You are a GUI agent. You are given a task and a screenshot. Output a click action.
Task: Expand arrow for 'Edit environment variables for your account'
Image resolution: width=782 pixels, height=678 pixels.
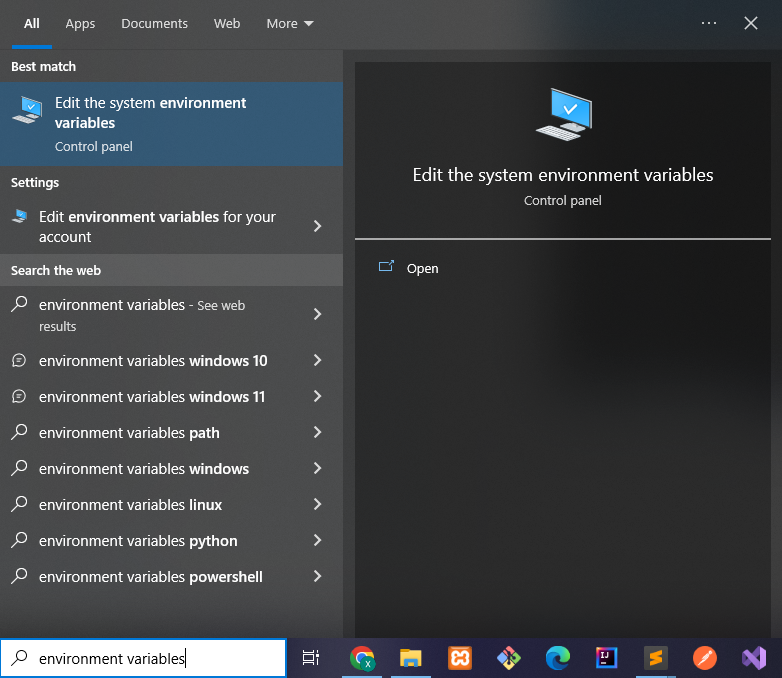coord(317,226)
